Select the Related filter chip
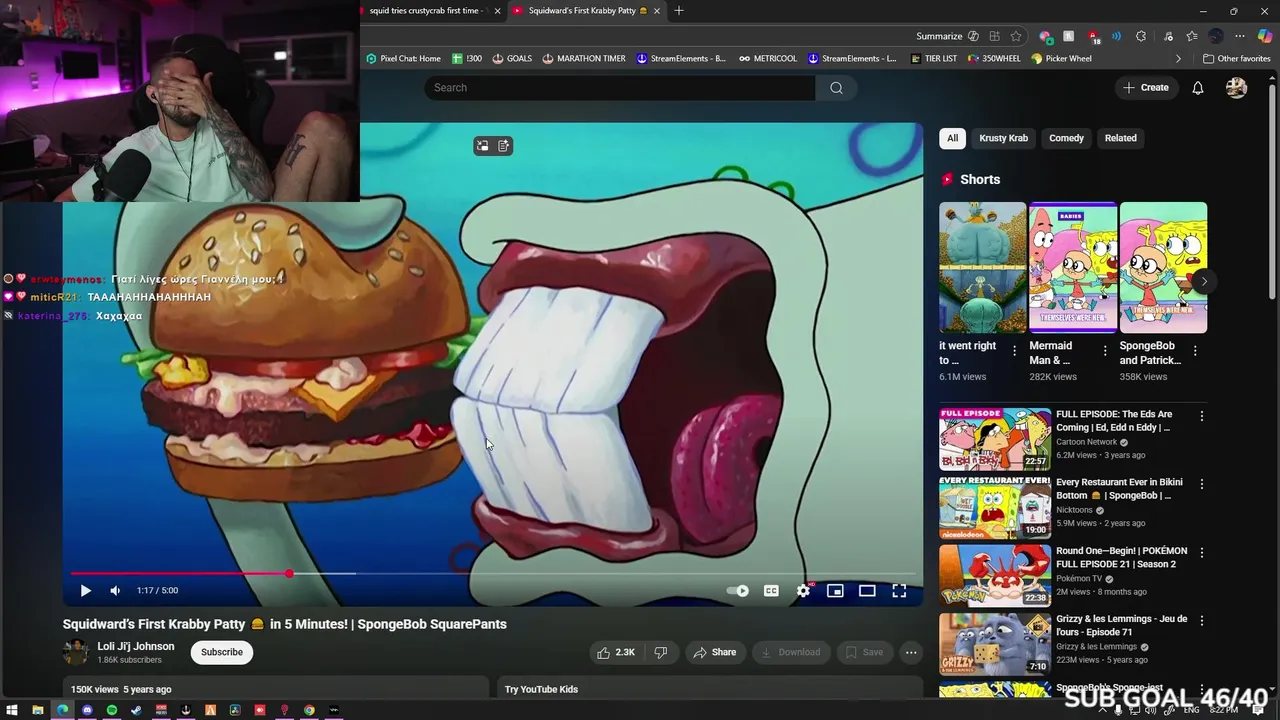Image resolution: width=1280 pixels, height=720 pixels. click(1120, 138)
